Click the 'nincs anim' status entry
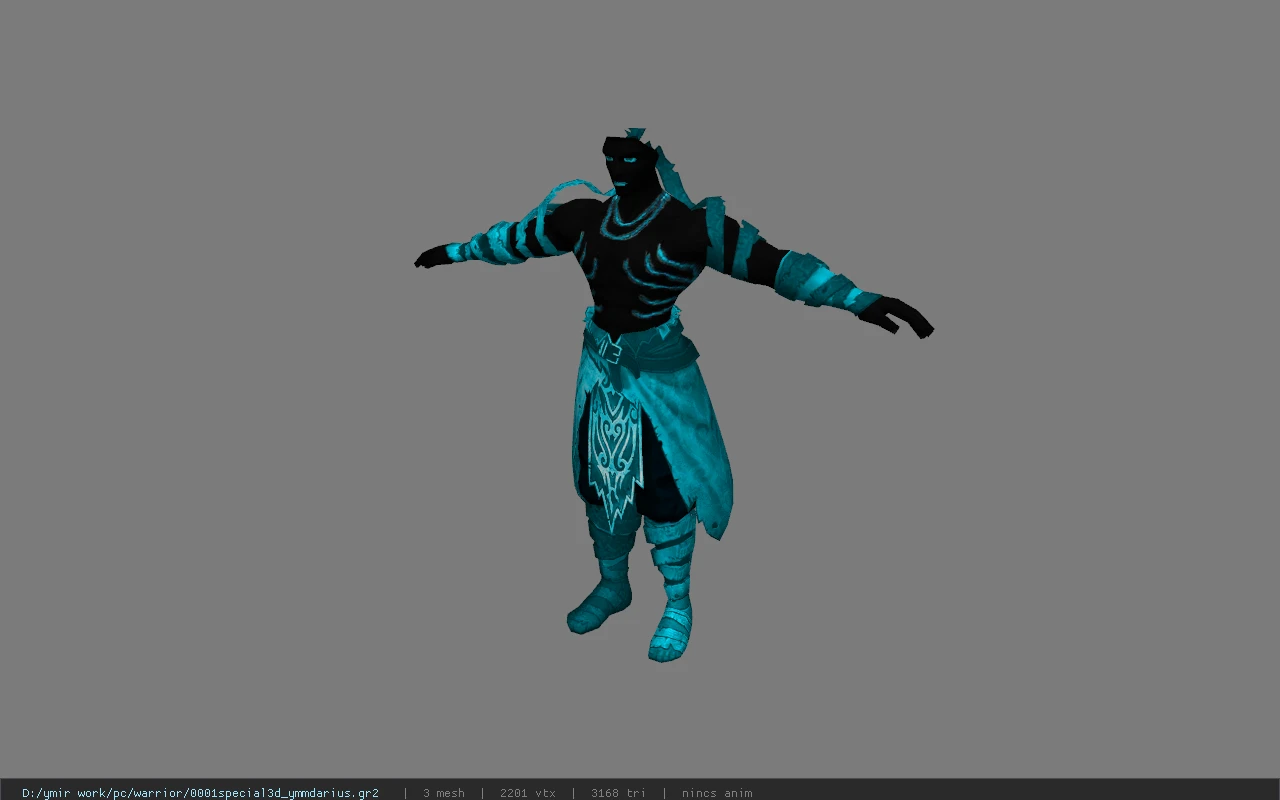1280x800 pixels. [717, 793]
